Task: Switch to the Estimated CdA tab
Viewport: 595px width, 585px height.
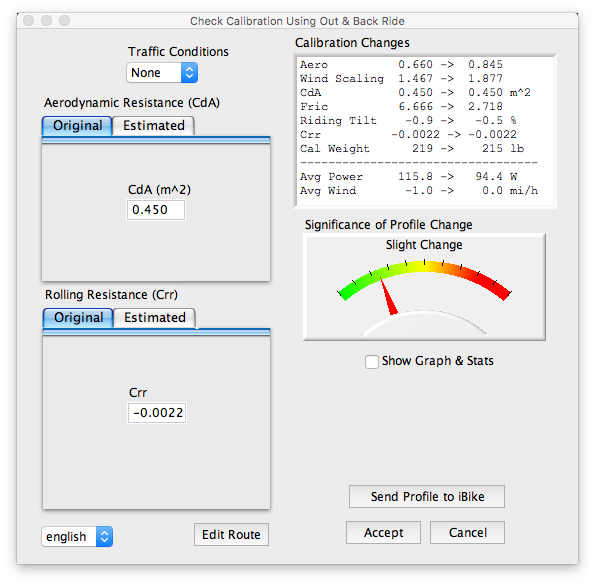Action: [154, 126]
